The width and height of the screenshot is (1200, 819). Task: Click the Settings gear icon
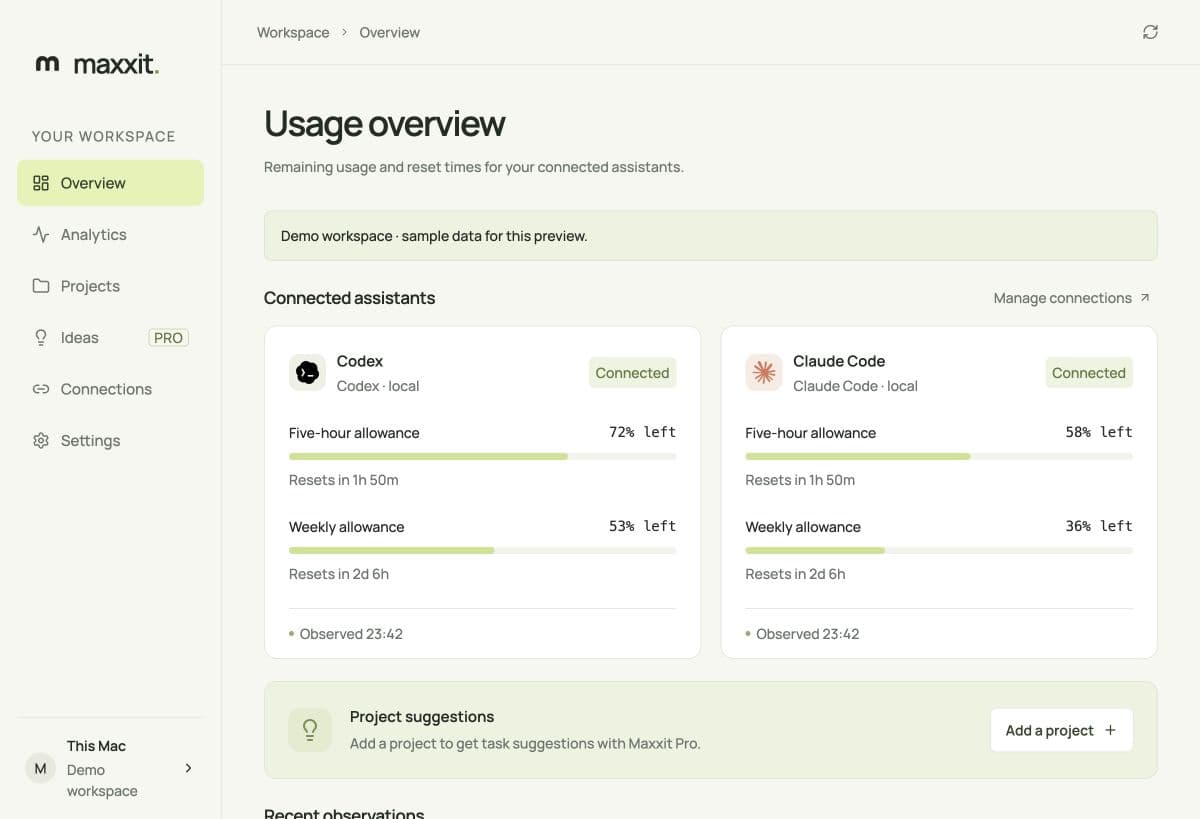point(41,440)
